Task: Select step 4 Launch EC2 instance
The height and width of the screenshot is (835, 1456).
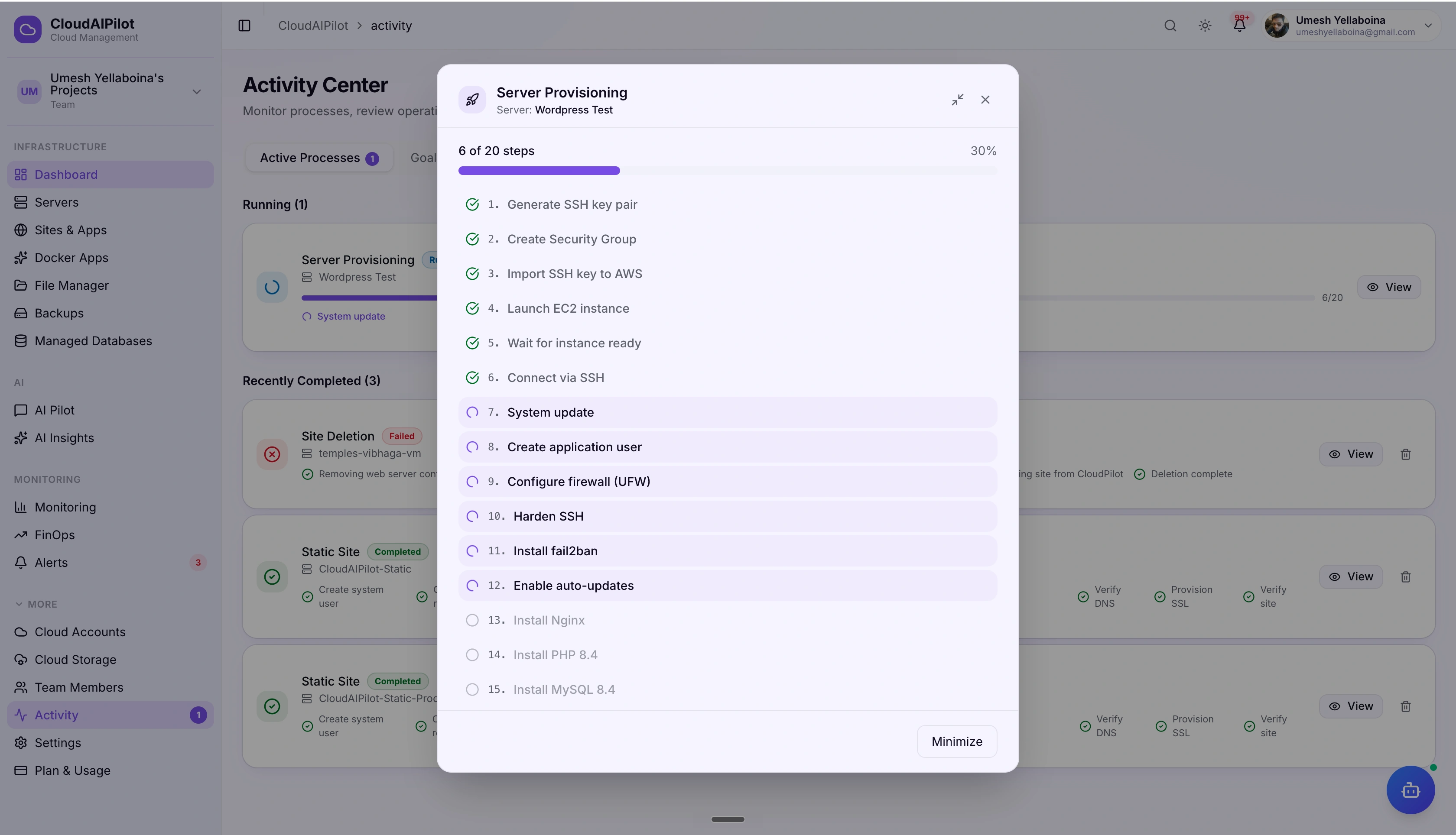Action: (728, 308)
